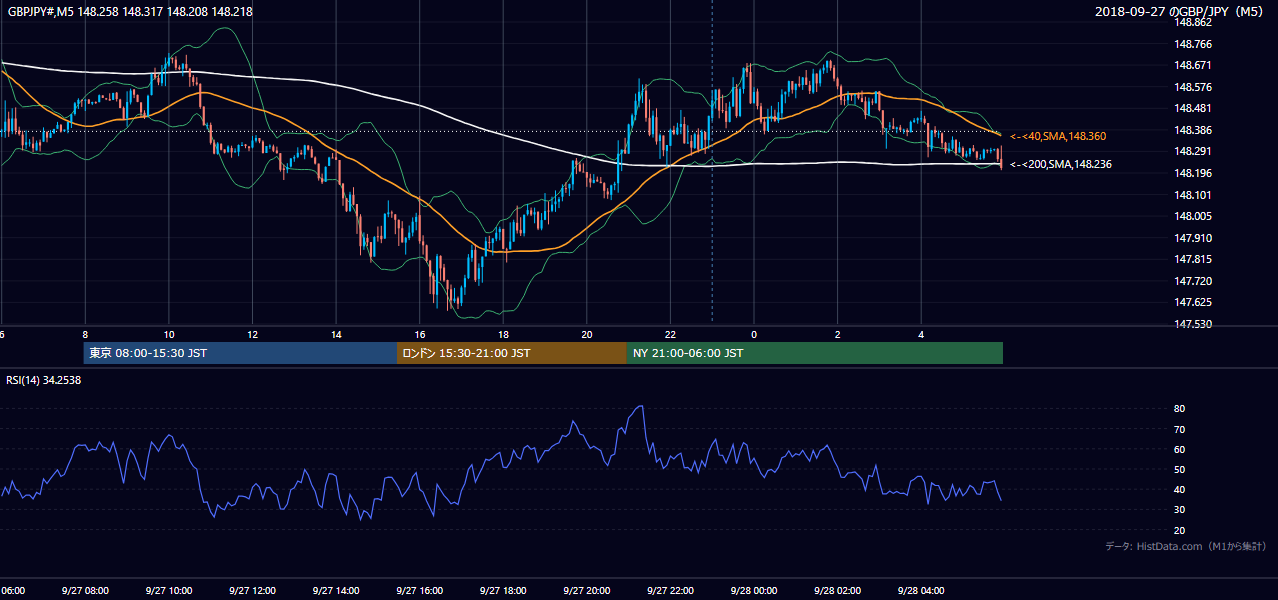The height and width of the screenshot is (600, 1278).
Task: Click price axis value 148.576
Action: tap(1192, 87)
